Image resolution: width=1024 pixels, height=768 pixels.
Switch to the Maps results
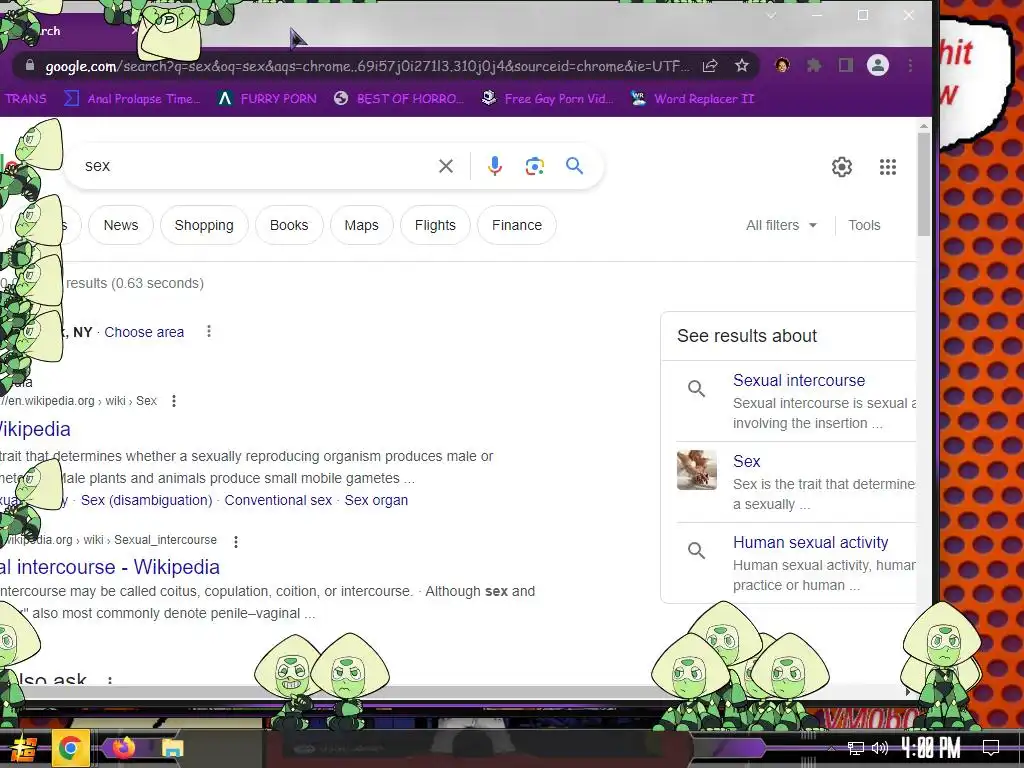[361, 225]
